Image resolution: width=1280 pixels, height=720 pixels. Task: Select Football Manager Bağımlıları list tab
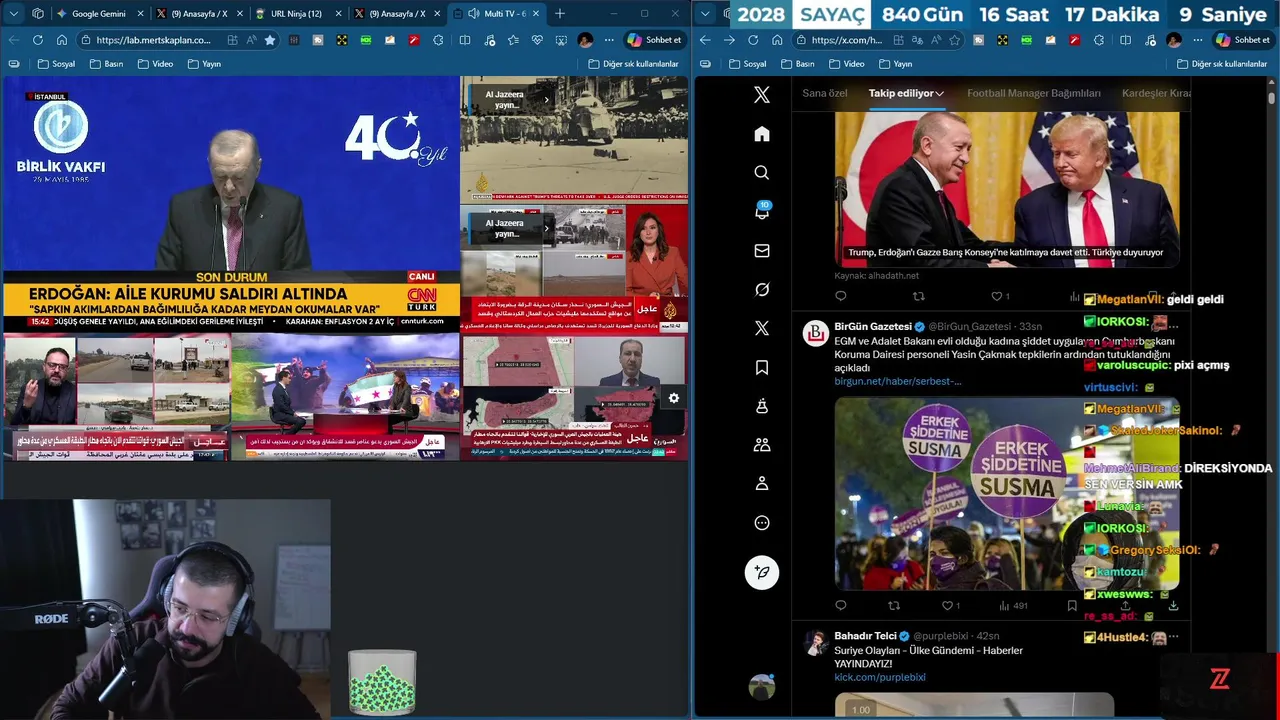[1033, 93]
